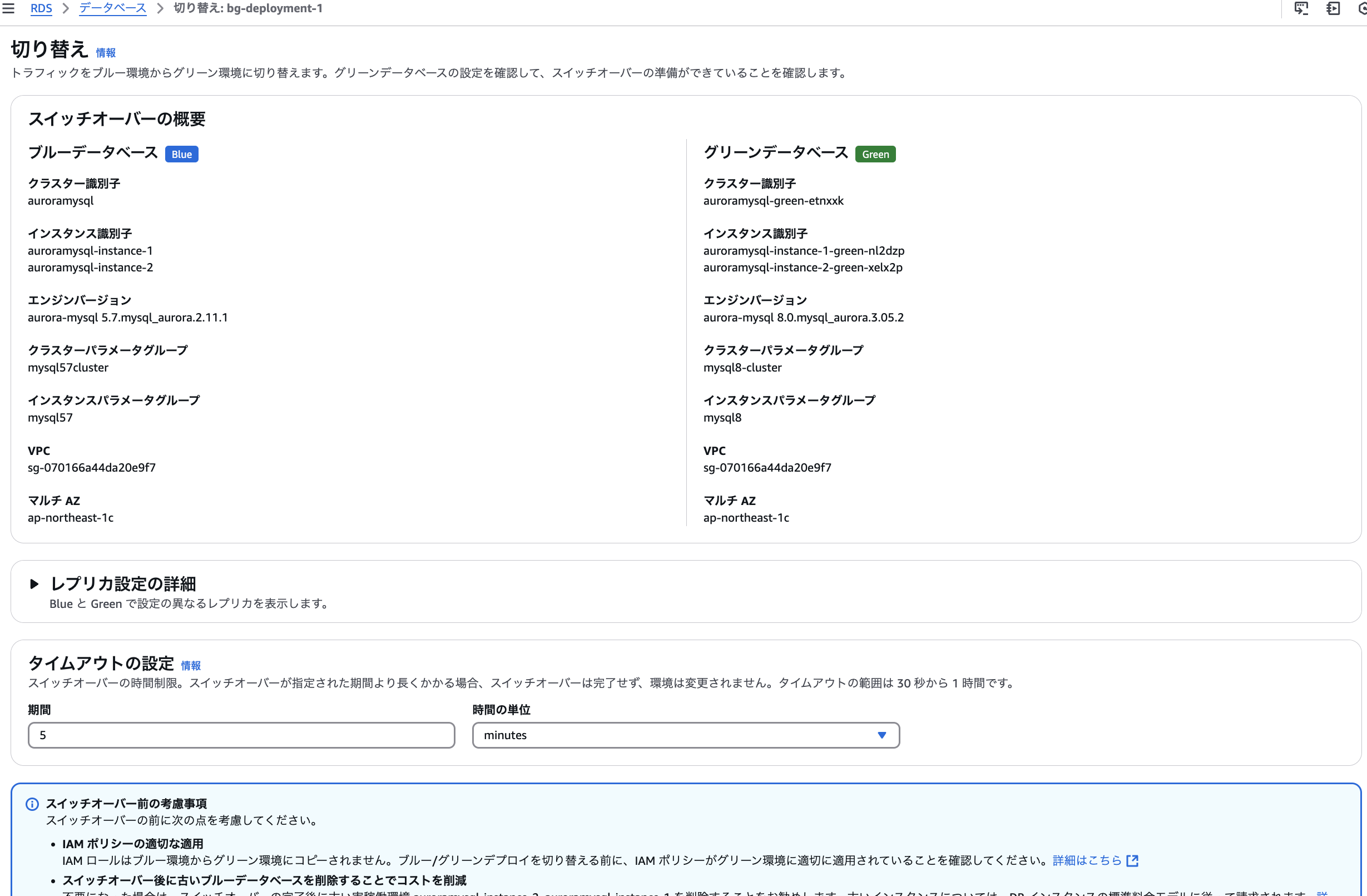
Task: Click external link icon after 詳細はこちら
Action: 1132,860
